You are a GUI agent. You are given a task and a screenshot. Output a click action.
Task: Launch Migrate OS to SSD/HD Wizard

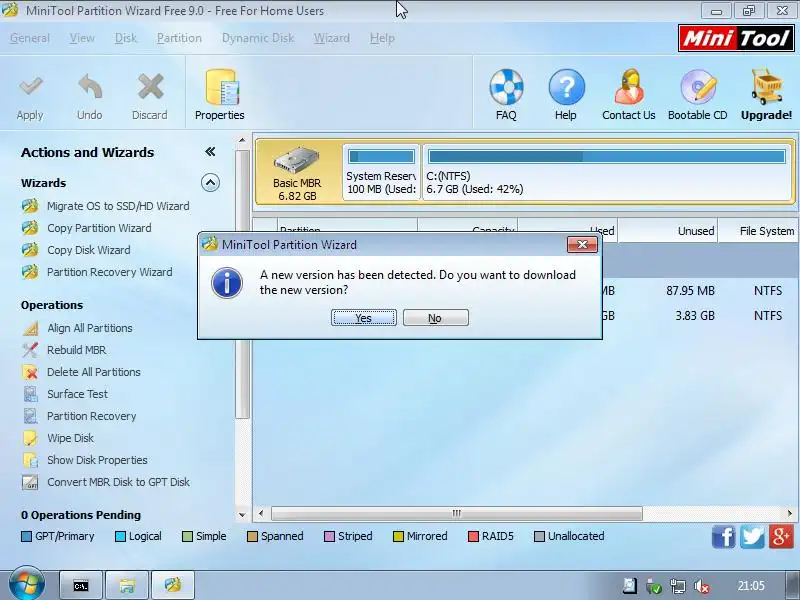pos(118,206)
